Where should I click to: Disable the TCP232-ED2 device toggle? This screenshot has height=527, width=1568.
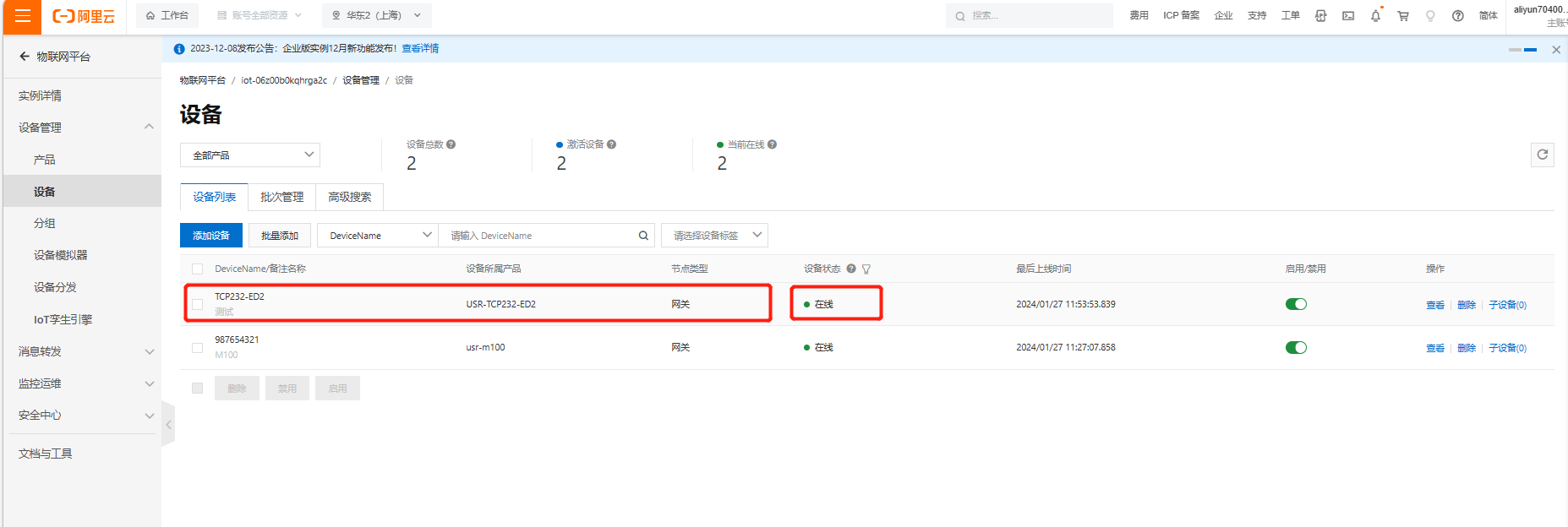click(1296, 304)
